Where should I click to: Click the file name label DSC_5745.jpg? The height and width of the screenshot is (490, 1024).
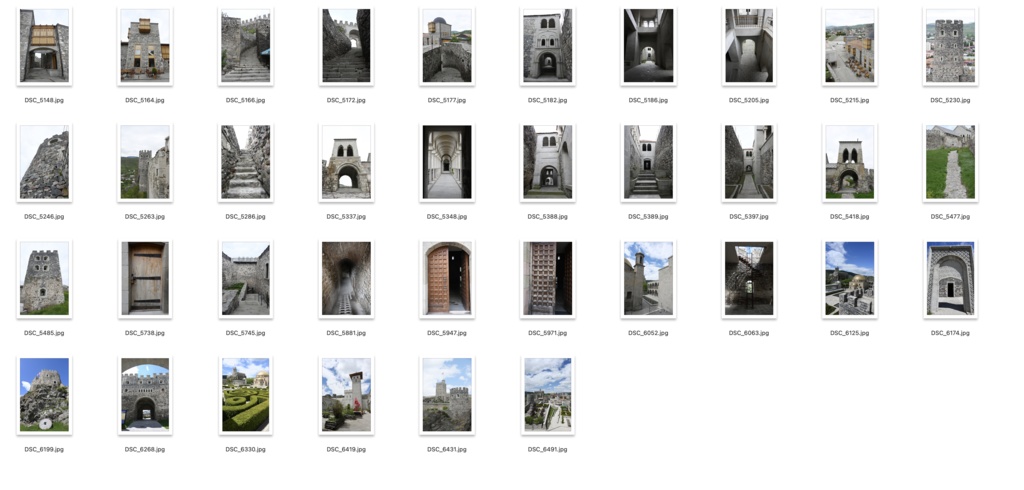tap(246, 333)
